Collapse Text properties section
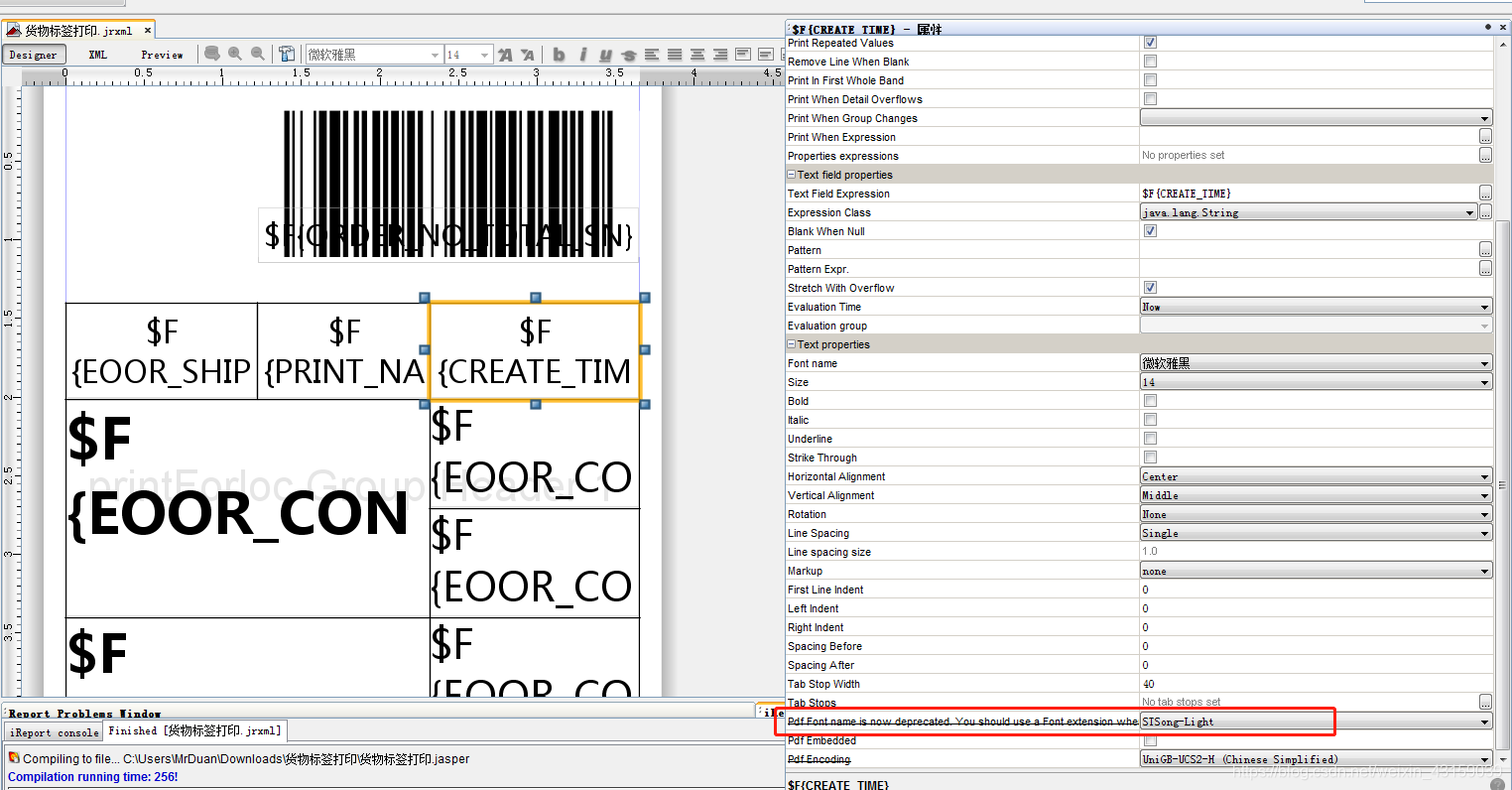The image size is (1512, 790). [x=792, y=344]
